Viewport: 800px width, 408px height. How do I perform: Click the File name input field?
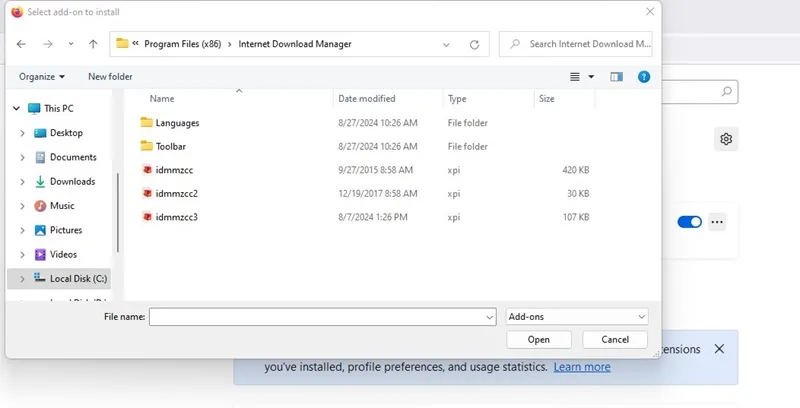click(x=322, y=317)
